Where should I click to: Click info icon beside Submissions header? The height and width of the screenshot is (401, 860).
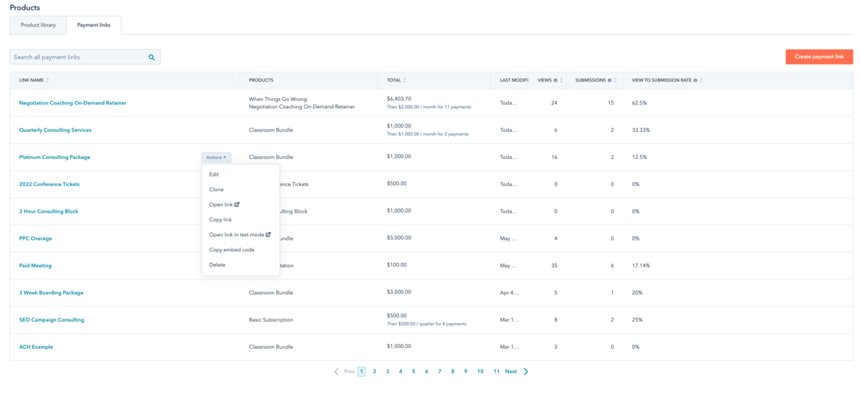coord(609,81)
